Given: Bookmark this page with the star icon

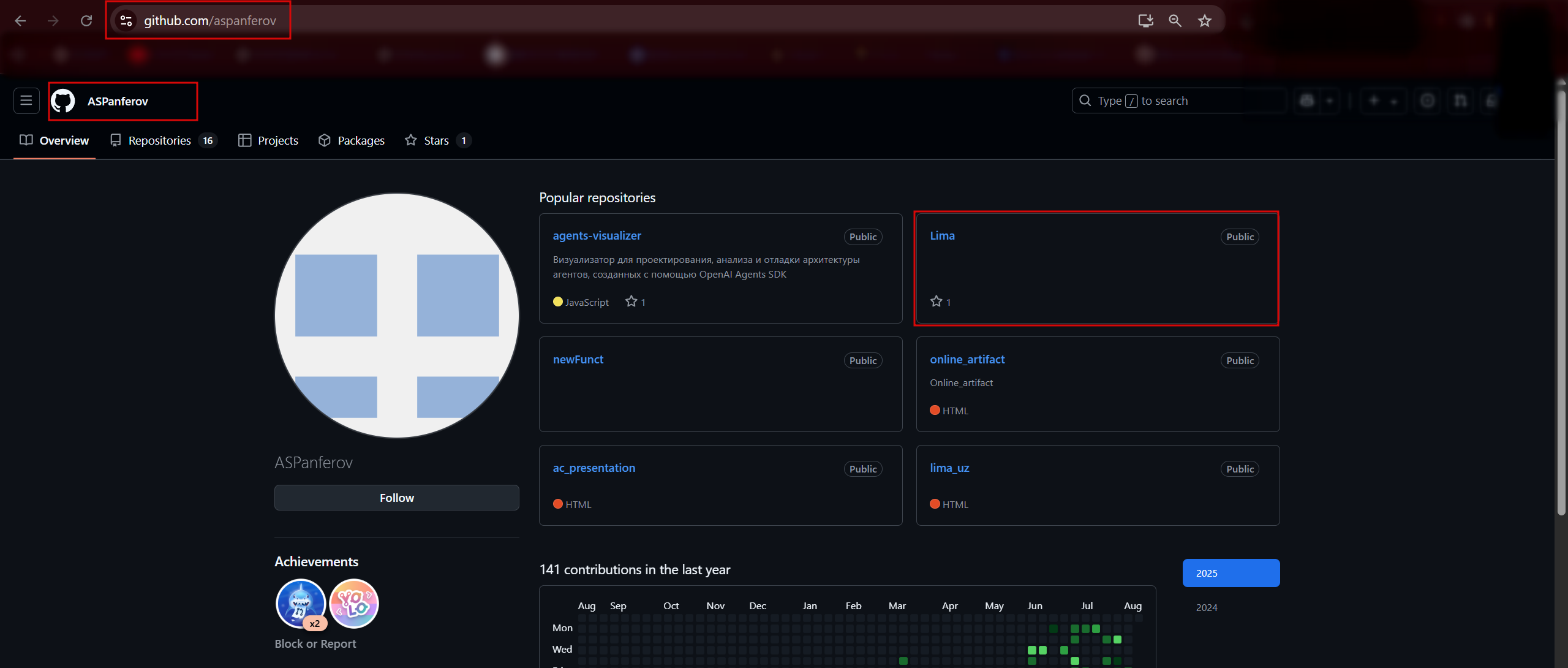Looking at the screenshot, I should (1205, 21).
